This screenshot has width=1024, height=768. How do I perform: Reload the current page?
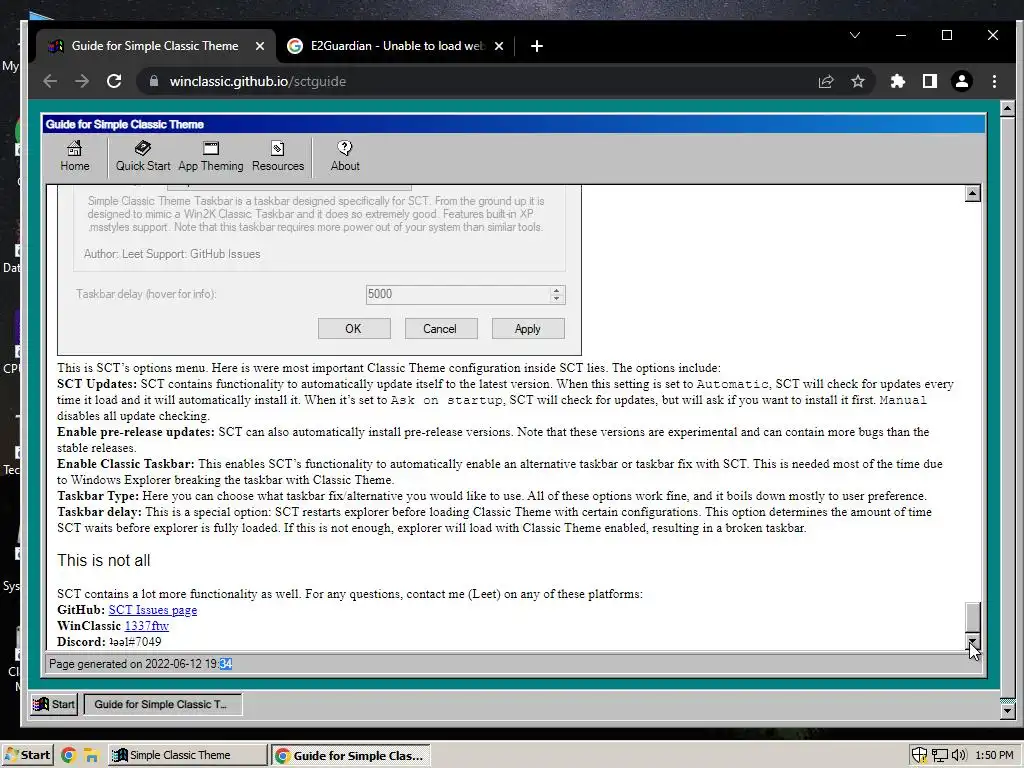[114, 81]
